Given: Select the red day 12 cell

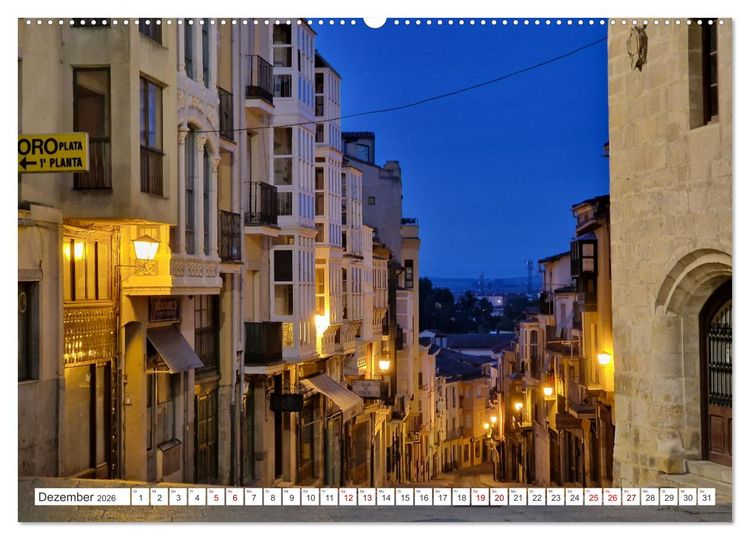Looking at the screenshot, I should 348,497.
